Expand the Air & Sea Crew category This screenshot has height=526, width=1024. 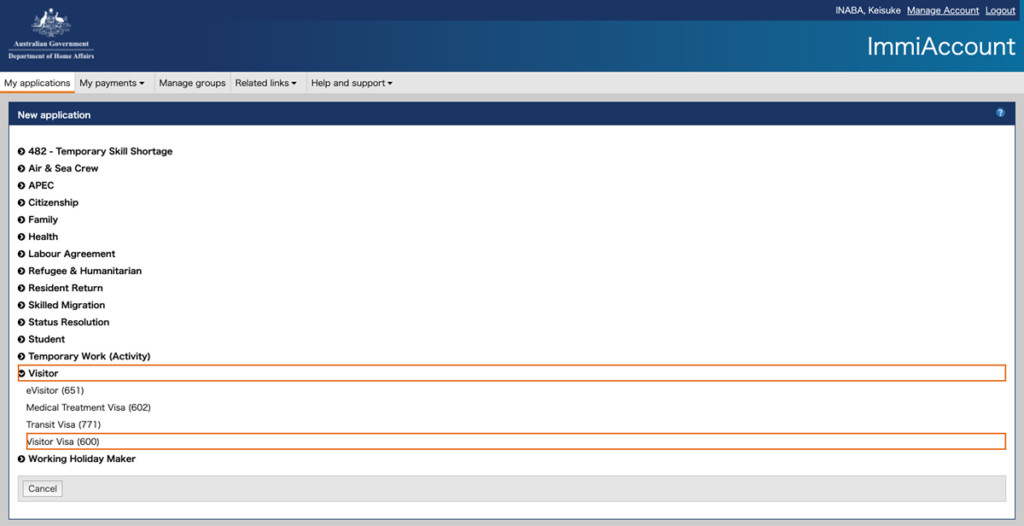pos(58,168)
